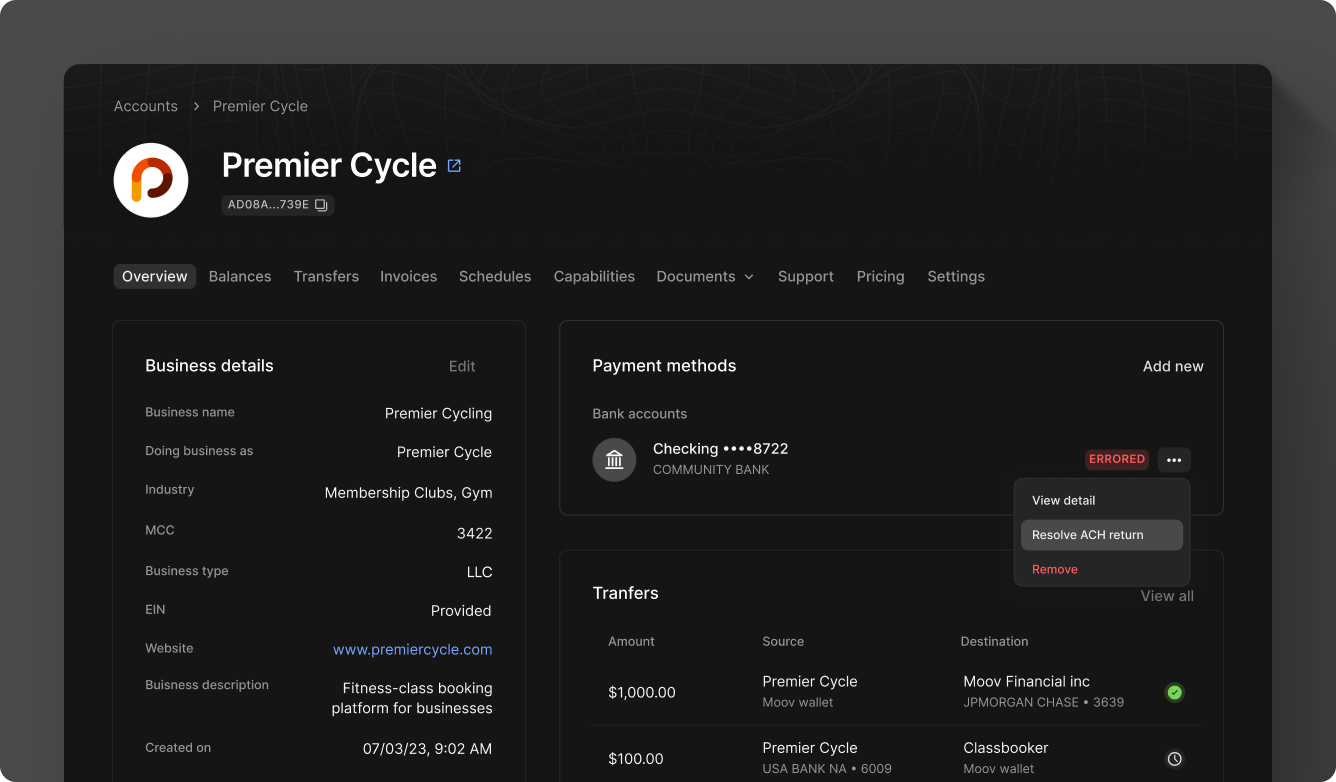The image size is (1336, 782).
Task: Click the bank building icon for Checking
Action: tap(614, 460)
